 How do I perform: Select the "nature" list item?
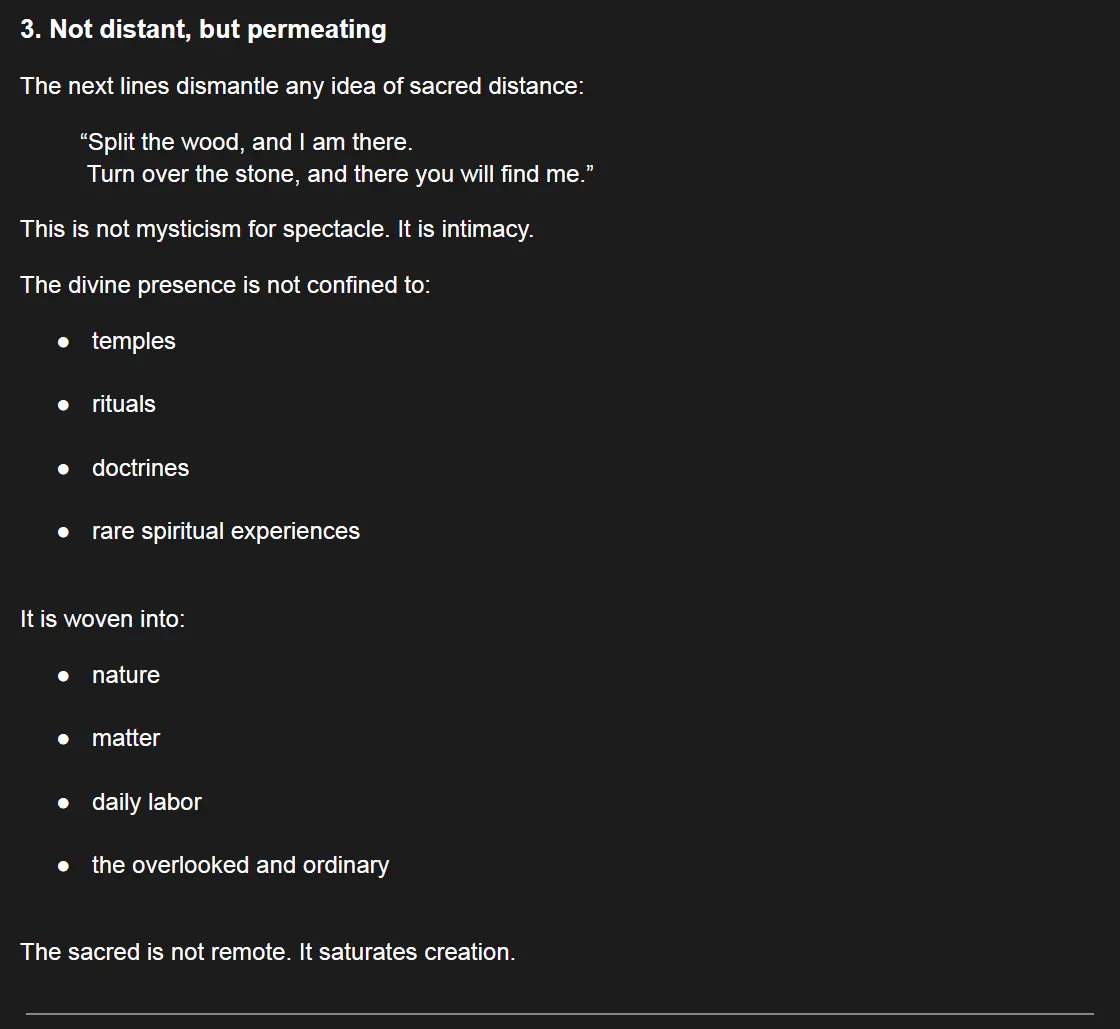point(126,675)
